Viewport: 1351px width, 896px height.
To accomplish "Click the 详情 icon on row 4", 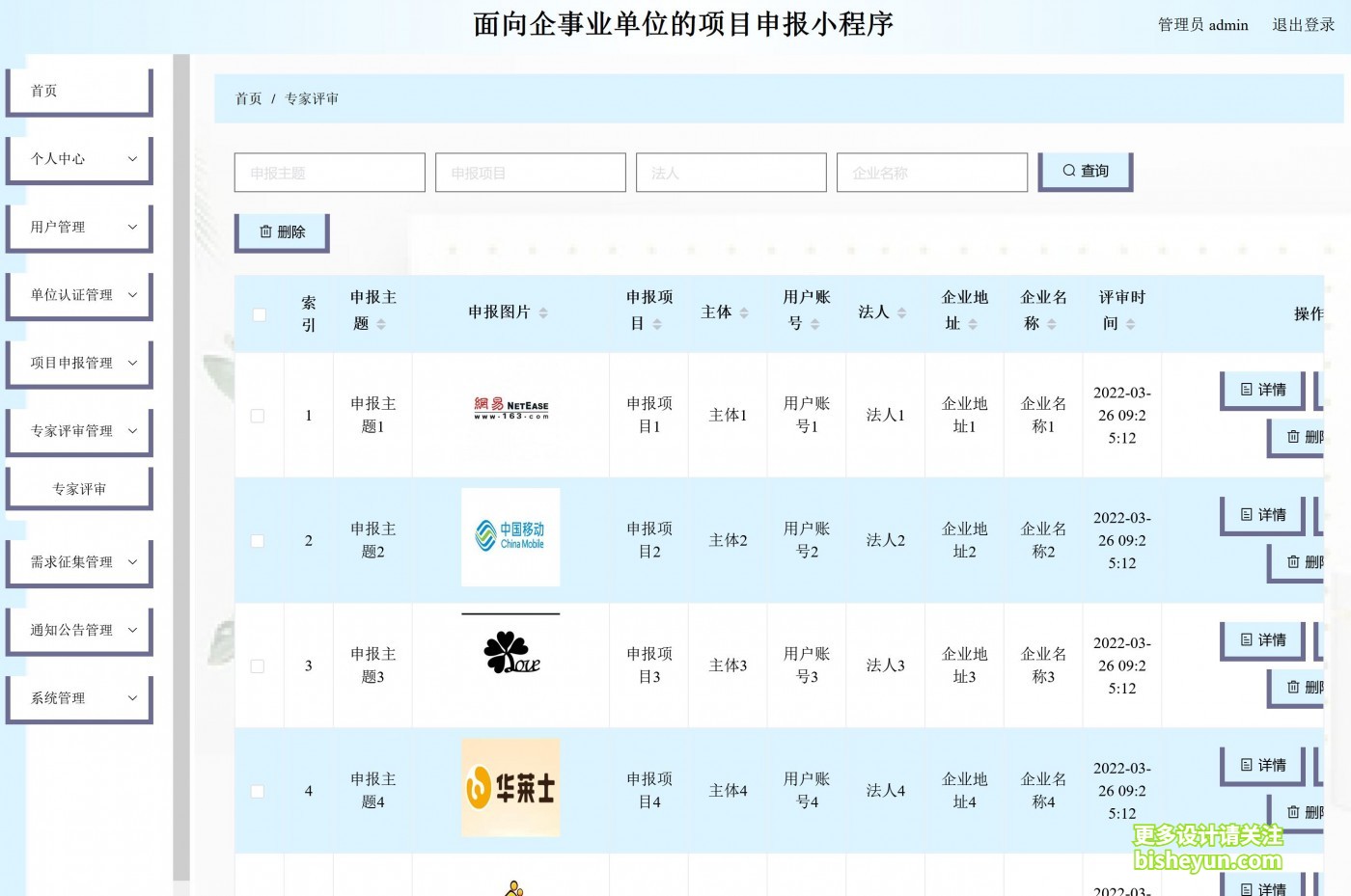I will pos(1247,765).
